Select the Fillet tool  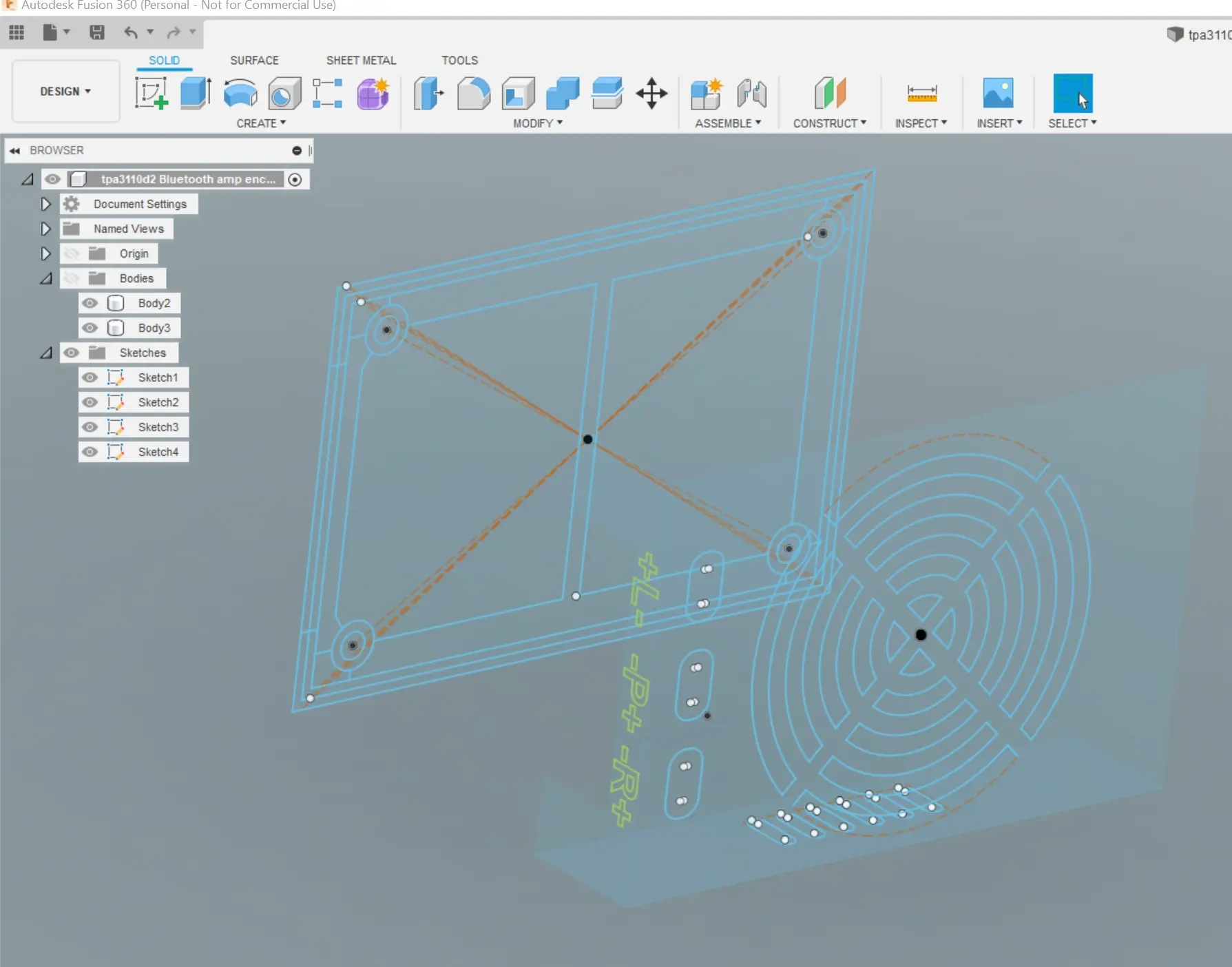[474, 93]
